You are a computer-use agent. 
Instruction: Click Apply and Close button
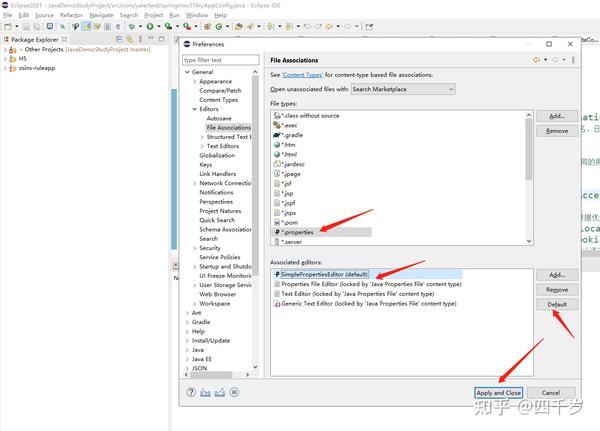(498, 393)
